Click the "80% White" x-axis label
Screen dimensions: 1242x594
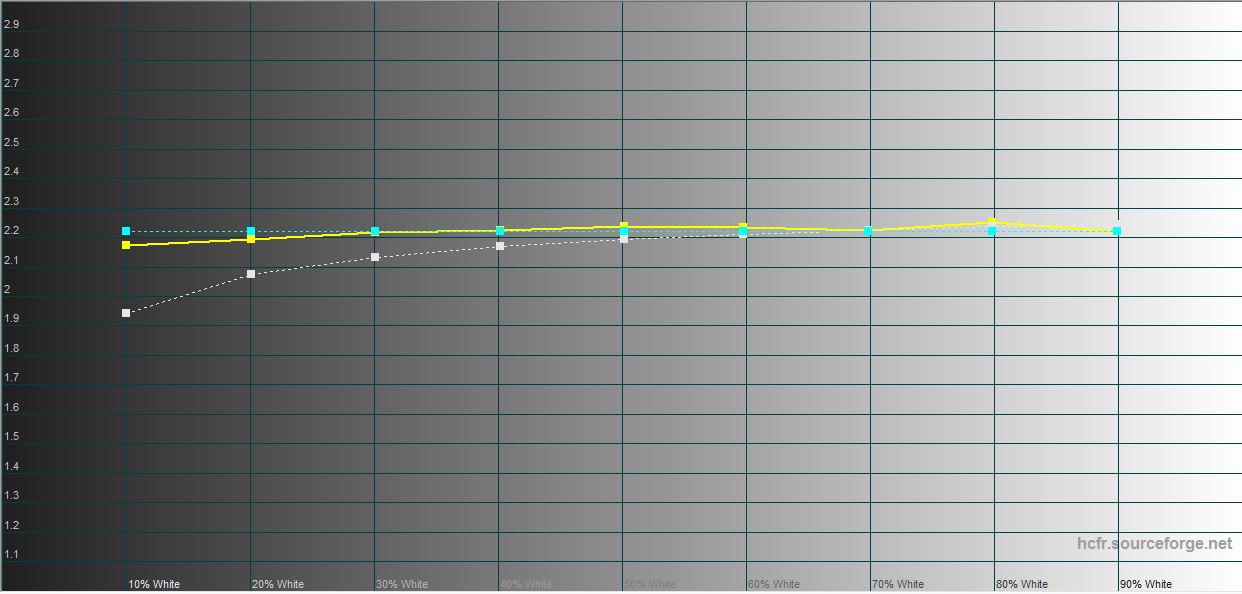pyautogui.click(x=1022, y=584)
